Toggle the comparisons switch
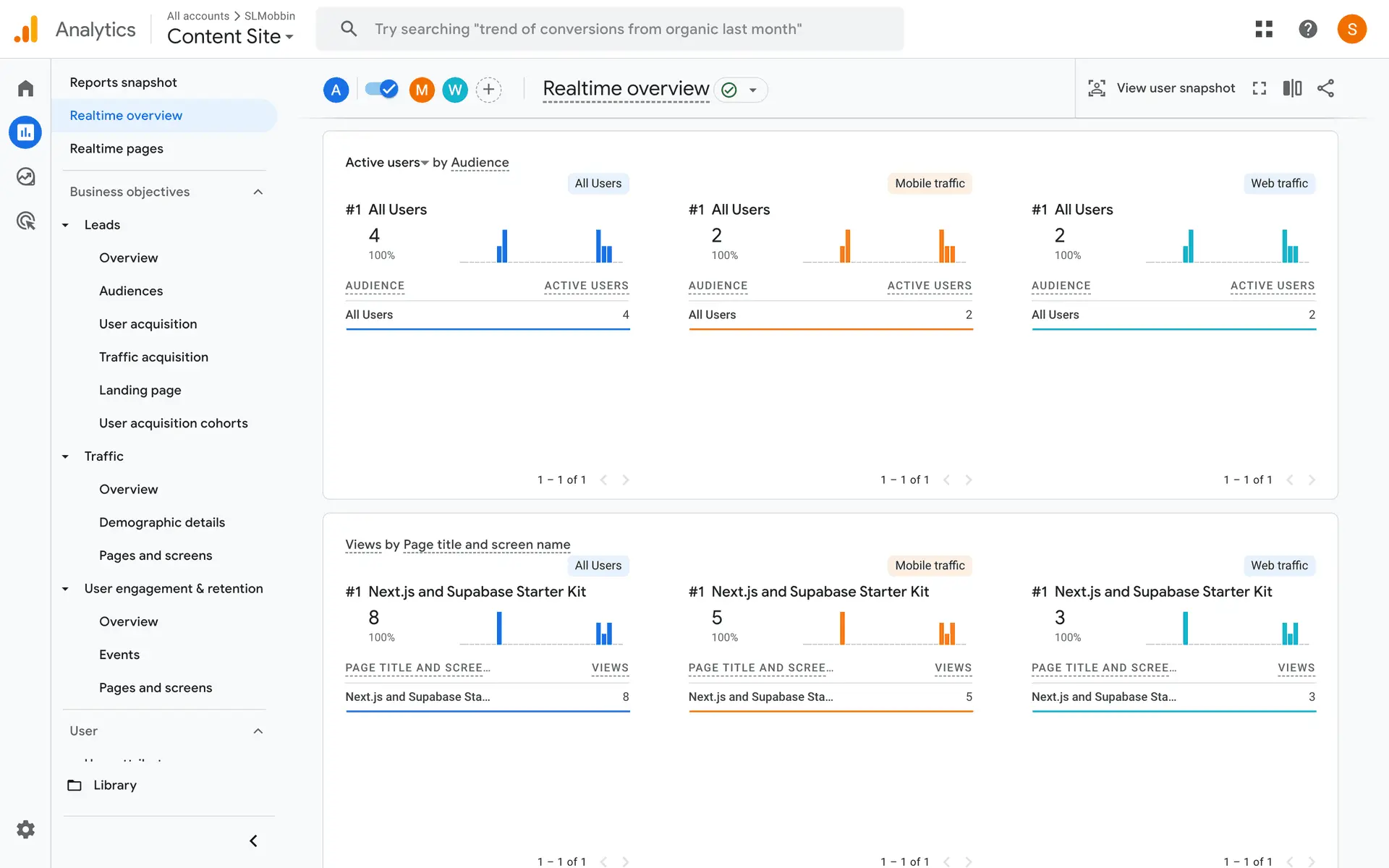This screenshot has width=1389, height=868. pyautogui.click(x=381, y=89)
